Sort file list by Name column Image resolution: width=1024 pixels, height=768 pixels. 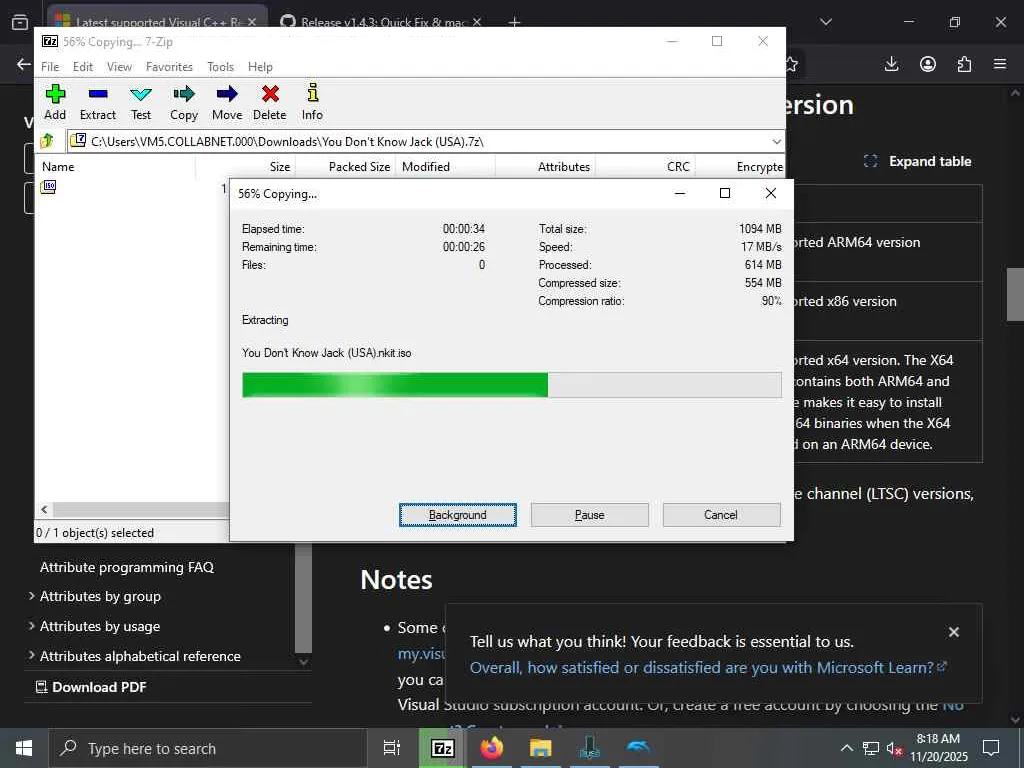[115, 167]
